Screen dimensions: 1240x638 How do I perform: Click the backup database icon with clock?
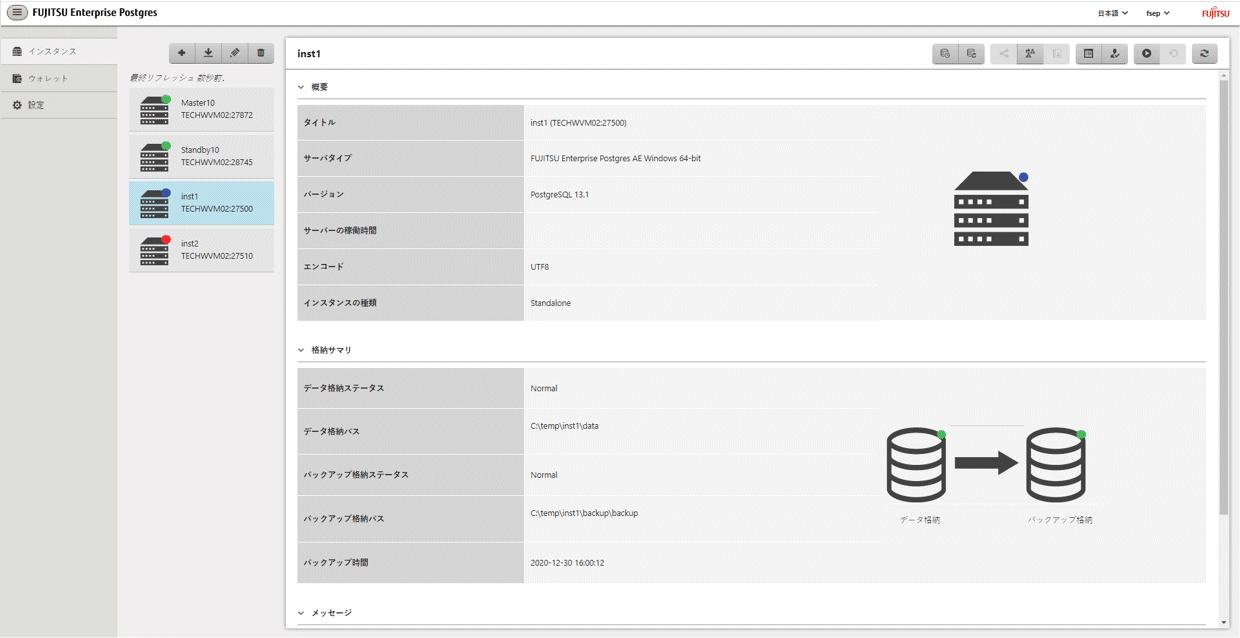click(x=945, y=54)
